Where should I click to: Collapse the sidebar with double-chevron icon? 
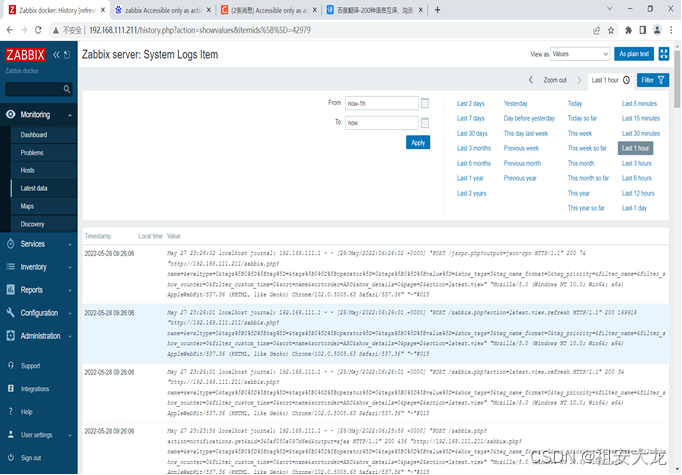pyautogui.click(x=57, y=54)
